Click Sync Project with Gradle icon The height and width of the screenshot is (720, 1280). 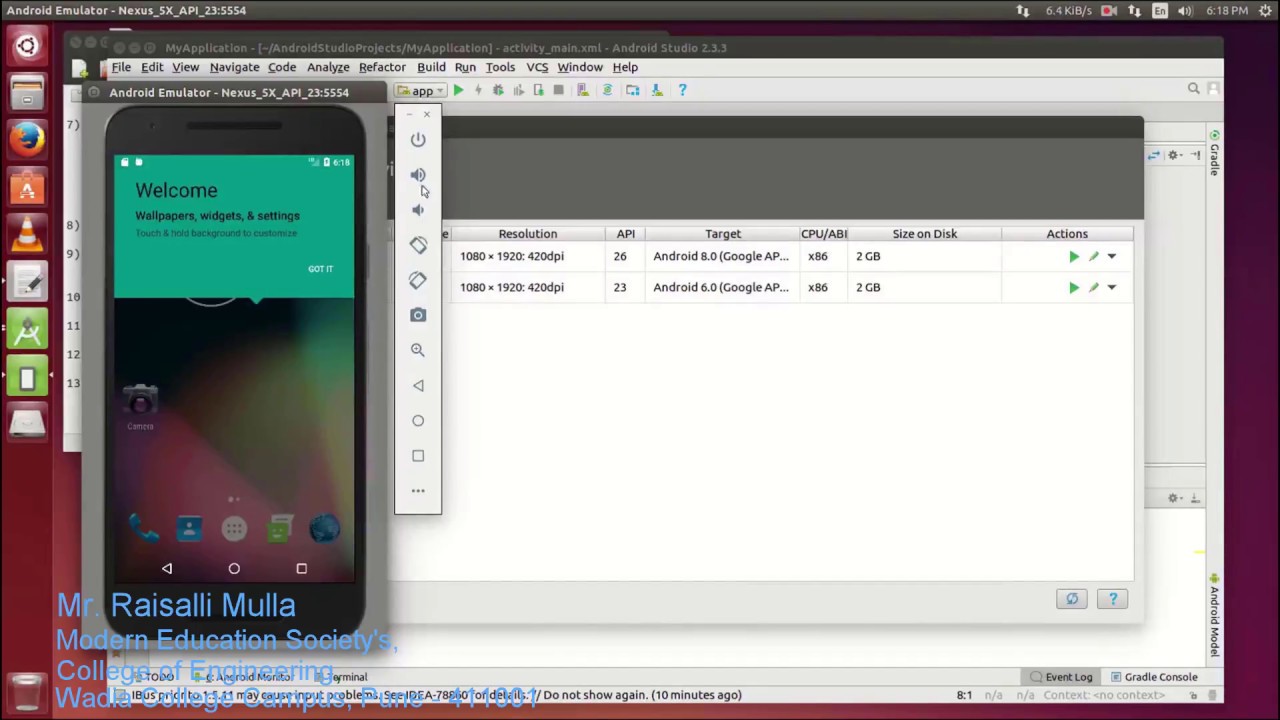pos(607,90)
